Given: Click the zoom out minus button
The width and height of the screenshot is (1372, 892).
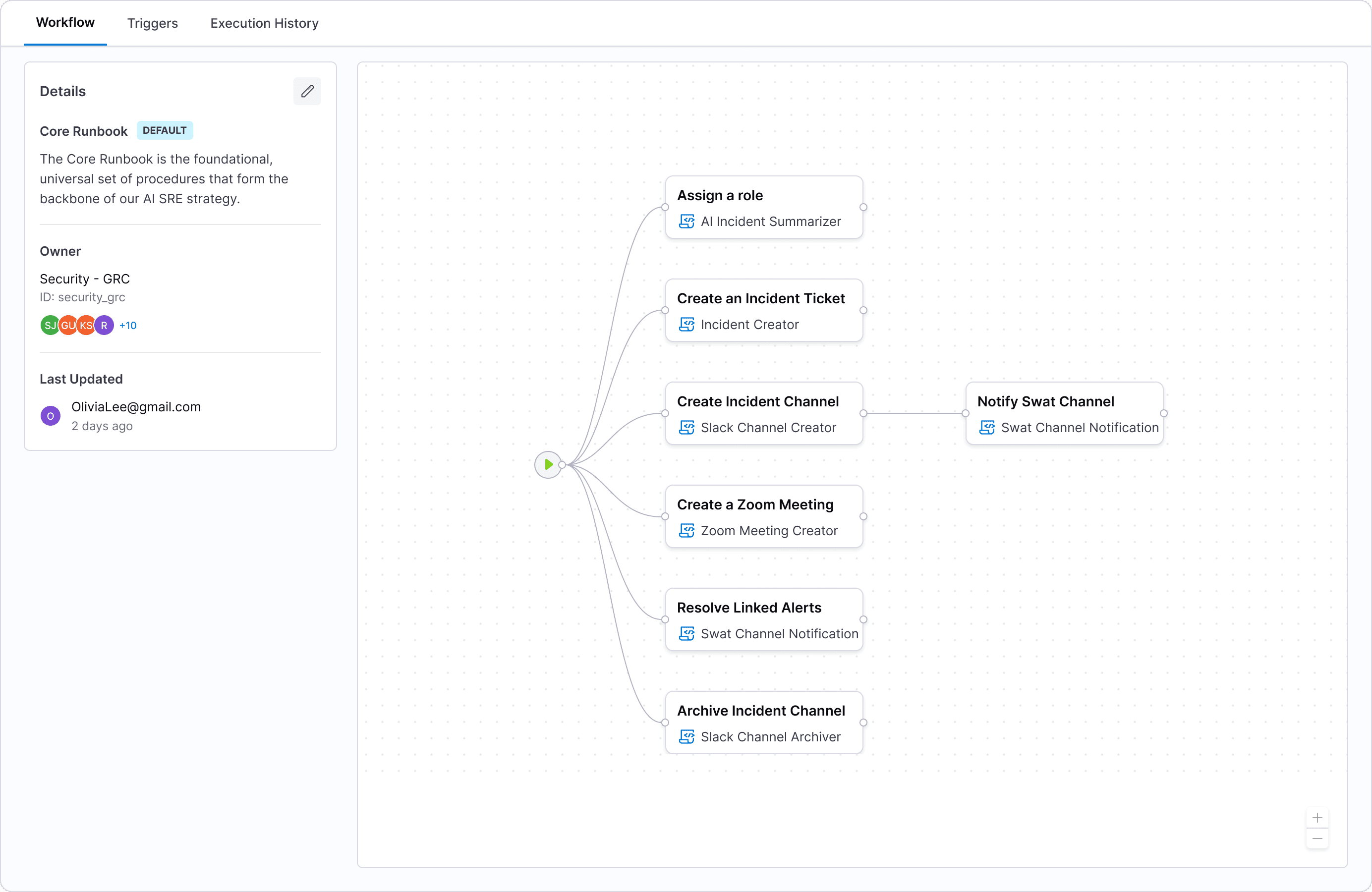Looking at the screenshot, I should point(1317,838).
